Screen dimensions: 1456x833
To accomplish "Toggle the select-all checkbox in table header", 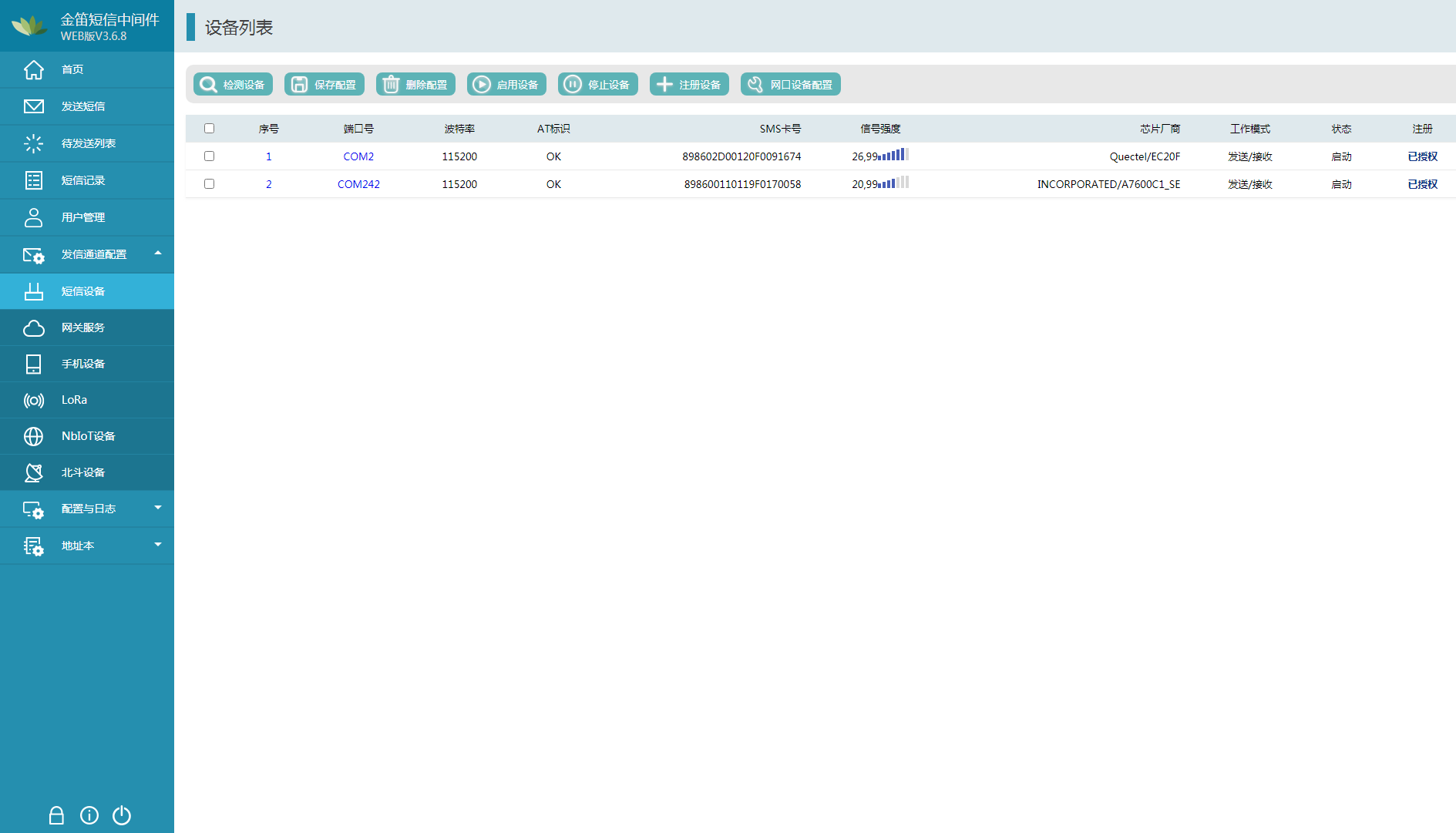I will pyautogui.click(x=209, y=129).
